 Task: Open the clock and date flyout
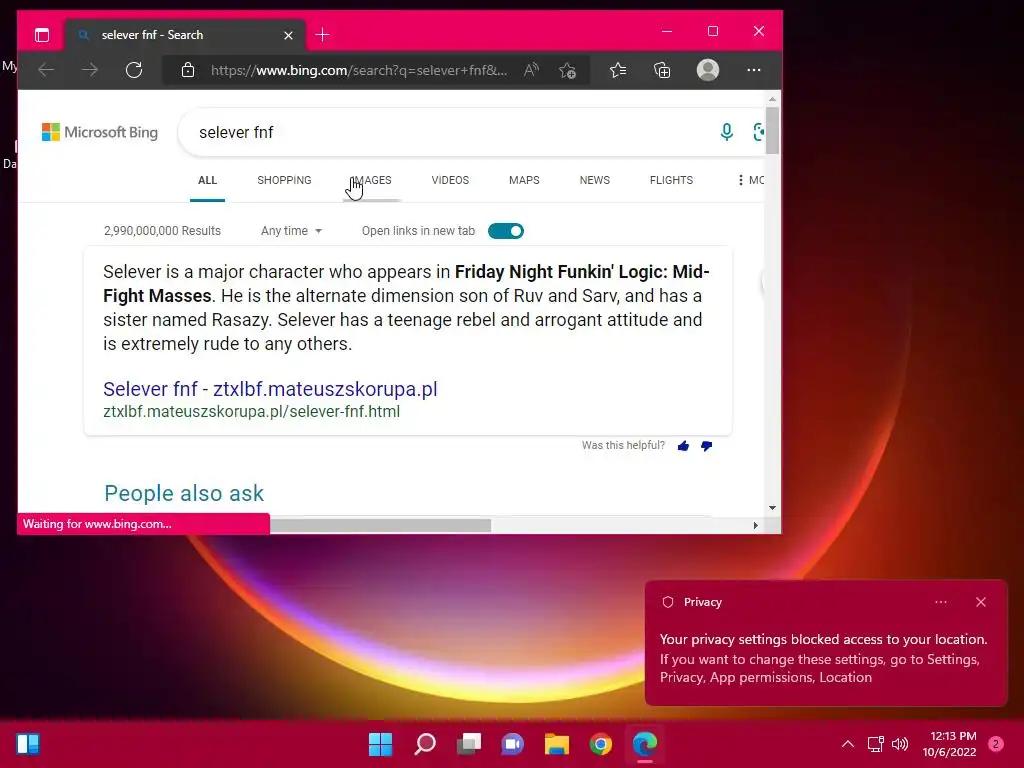950,744
